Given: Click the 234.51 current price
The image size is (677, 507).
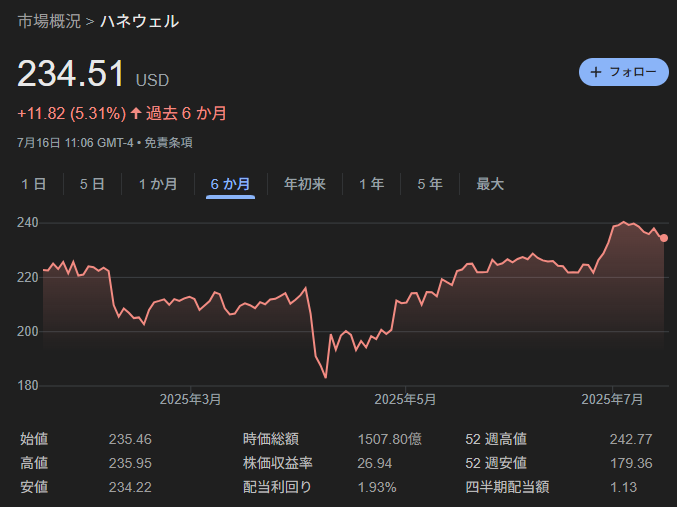Looking at the screenshot, I should click(71, 73).
